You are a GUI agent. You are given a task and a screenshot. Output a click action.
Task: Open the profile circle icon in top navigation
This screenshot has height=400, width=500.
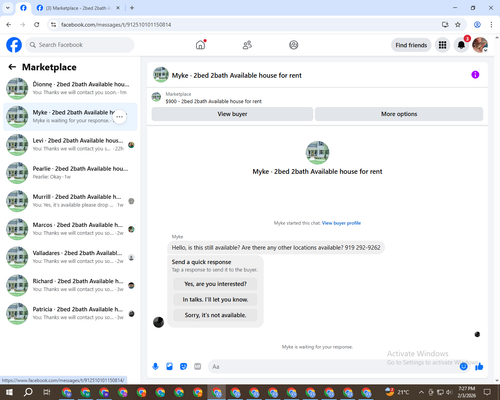click(294, 45)
